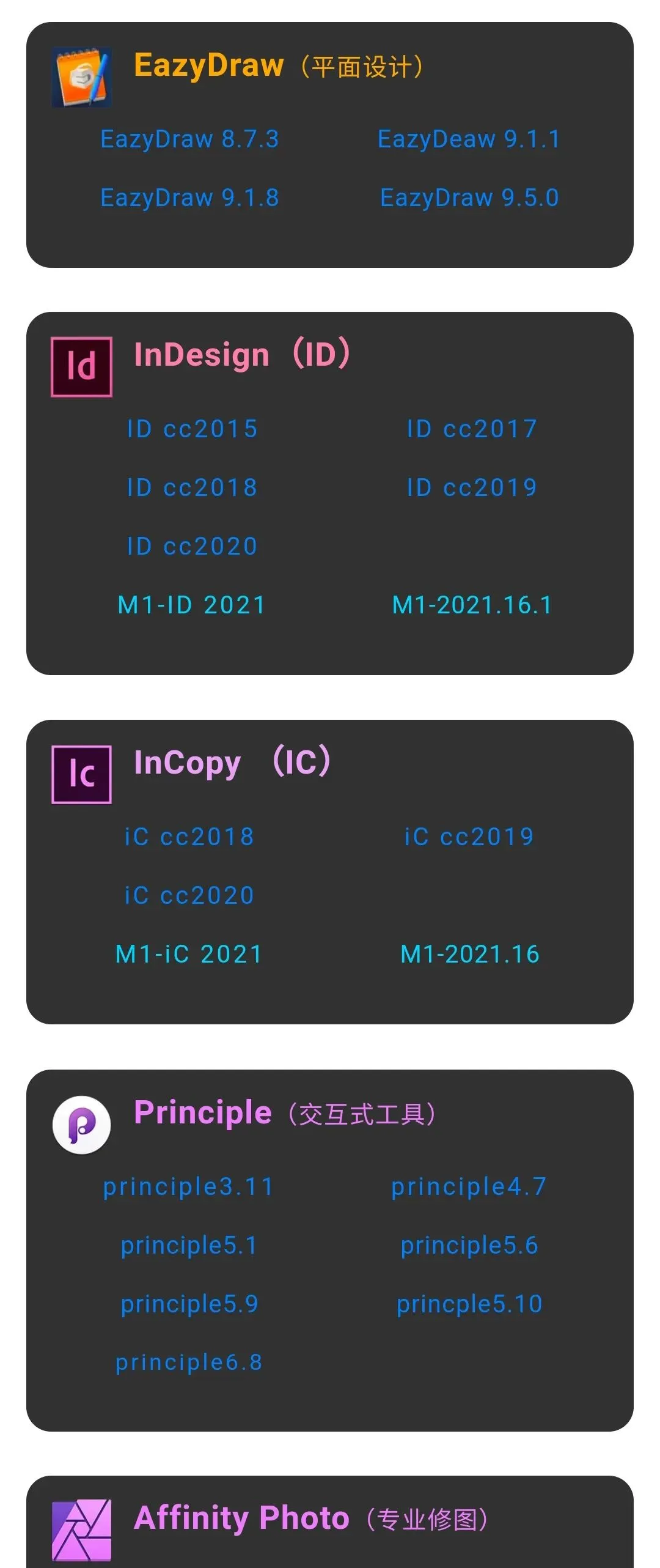Screen dimensions: 660x1568
Task: Choose the ID cc2019 version link
Action: (472, 488)
